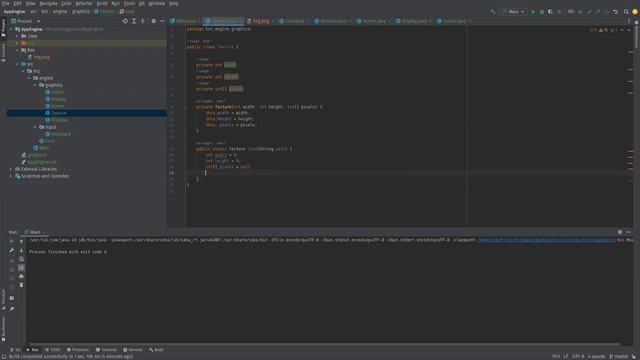Toggle the Project tool window side tab
The width and height of the screenshot is (640, 360).
click(3, 28)
